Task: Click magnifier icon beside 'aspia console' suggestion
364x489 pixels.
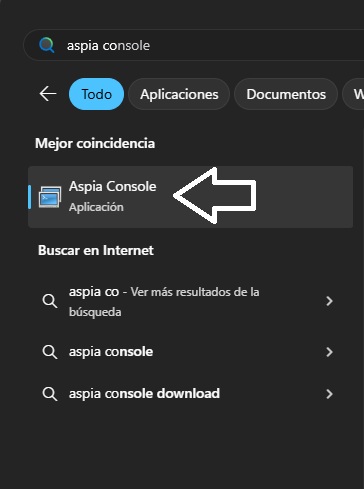Action: pos(50,352)
